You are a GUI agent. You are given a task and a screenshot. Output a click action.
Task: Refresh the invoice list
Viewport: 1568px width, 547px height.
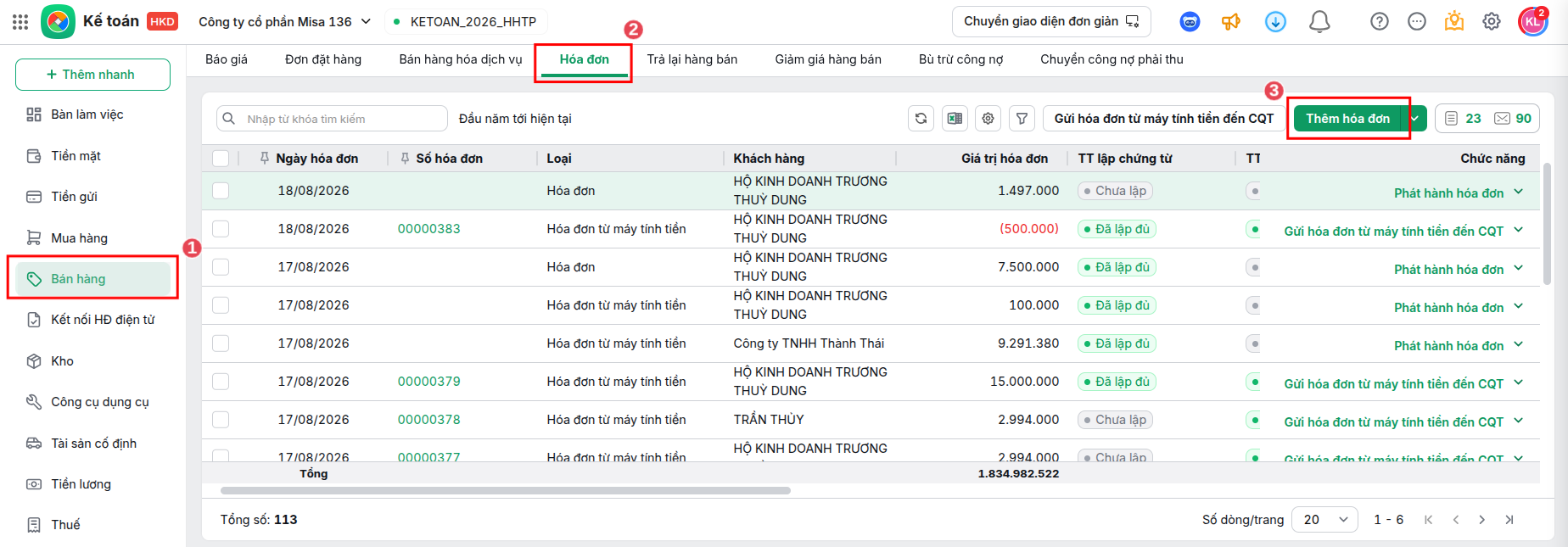coord(921,119)
